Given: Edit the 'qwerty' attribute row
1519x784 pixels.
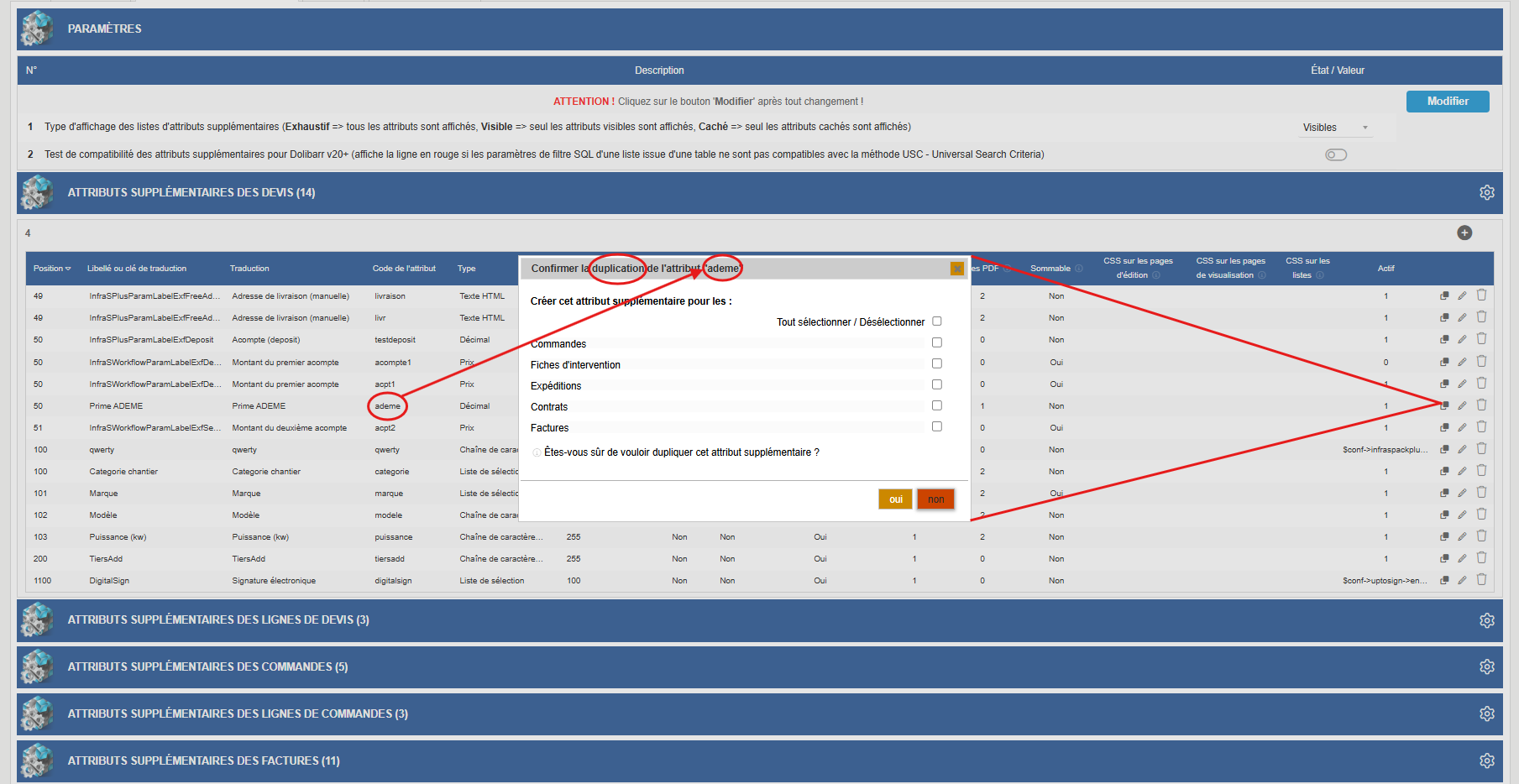Looking at the screenshot, I should tap(1462, 449).
